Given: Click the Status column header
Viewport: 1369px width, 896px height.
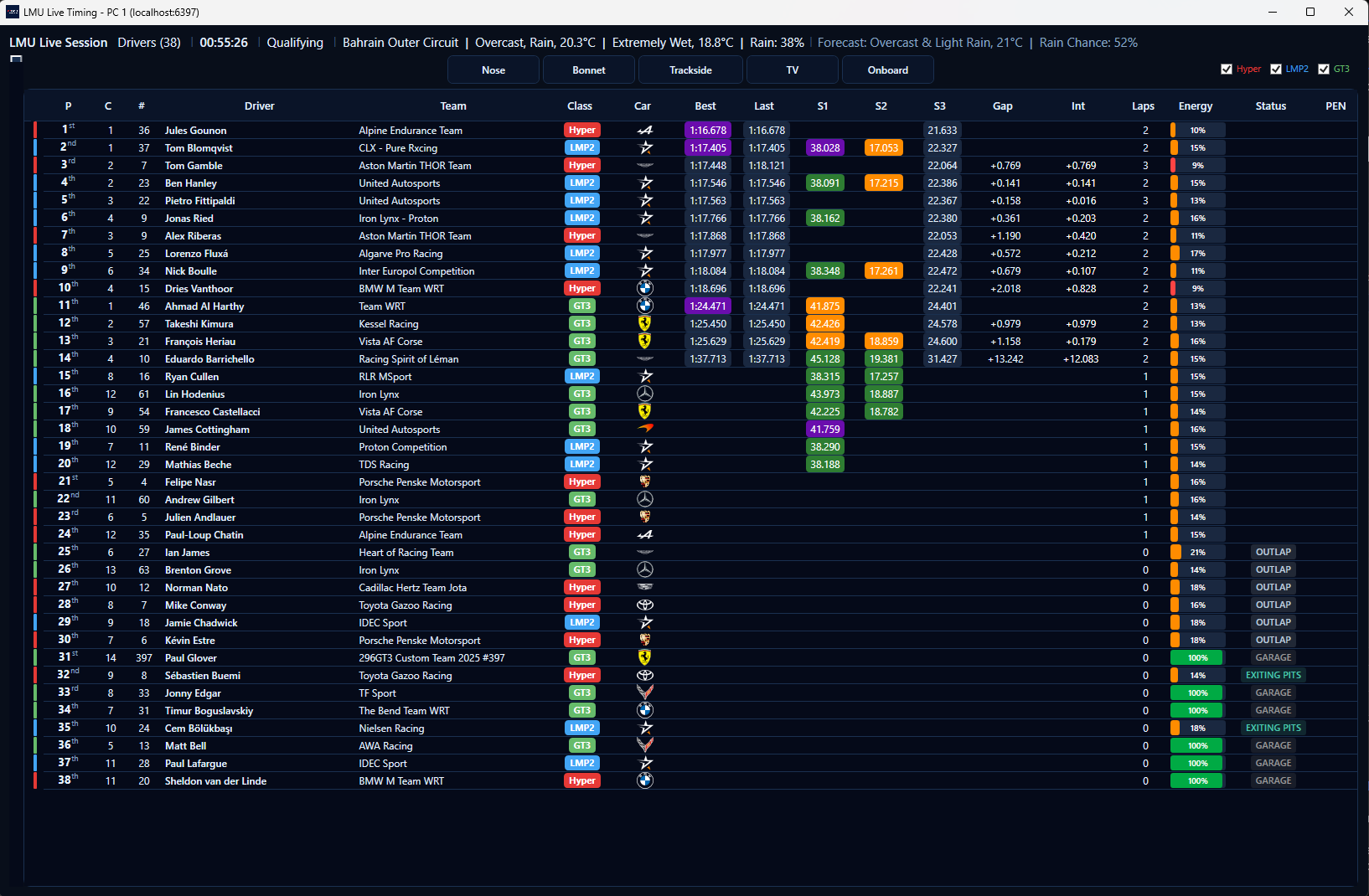Looking at the screenshot, I should (x=1271, y=106).
